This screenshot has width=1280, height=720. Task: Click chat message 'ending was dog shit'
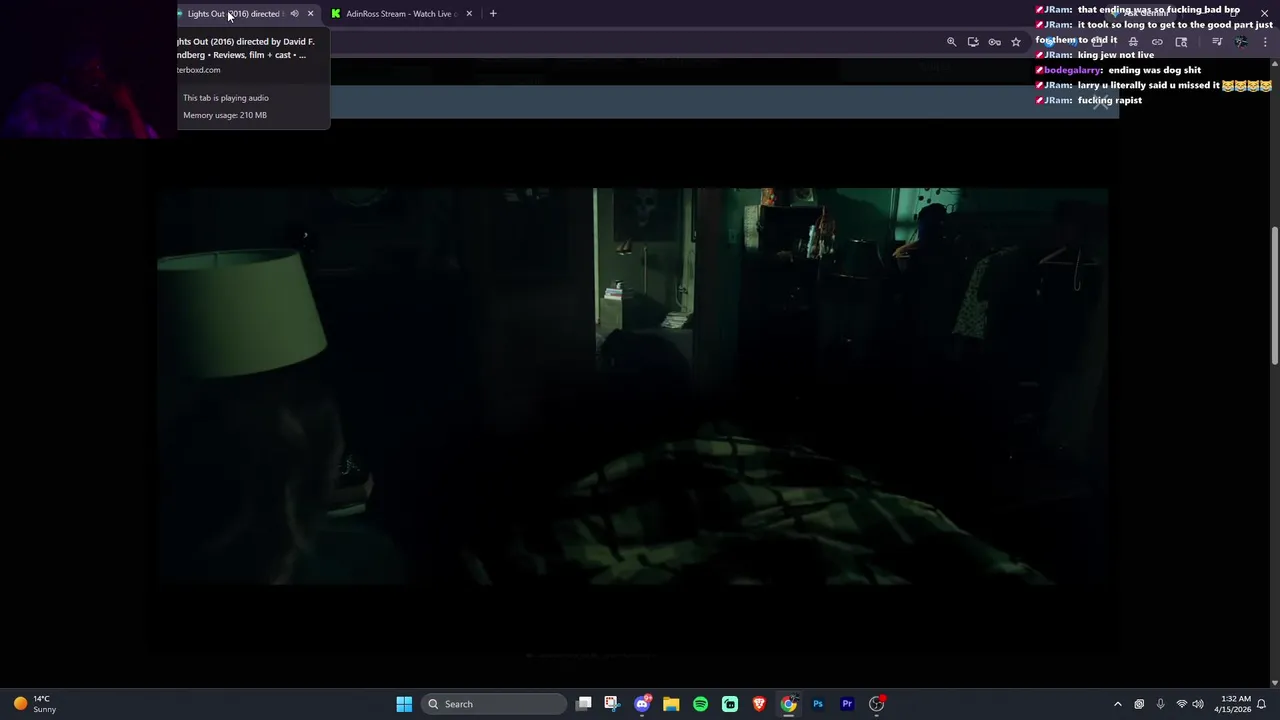pyautogui.click(x=1155, y=70)
